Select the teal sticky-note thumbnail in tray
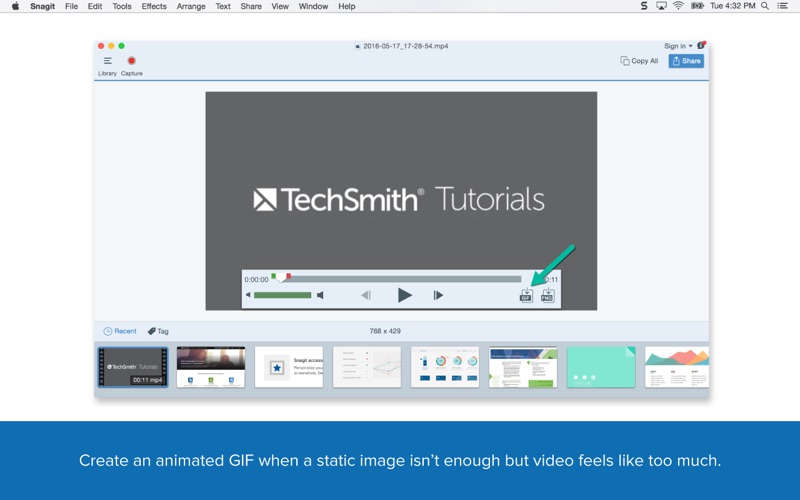Screen dimensions: 800x500 coord(601,367)
